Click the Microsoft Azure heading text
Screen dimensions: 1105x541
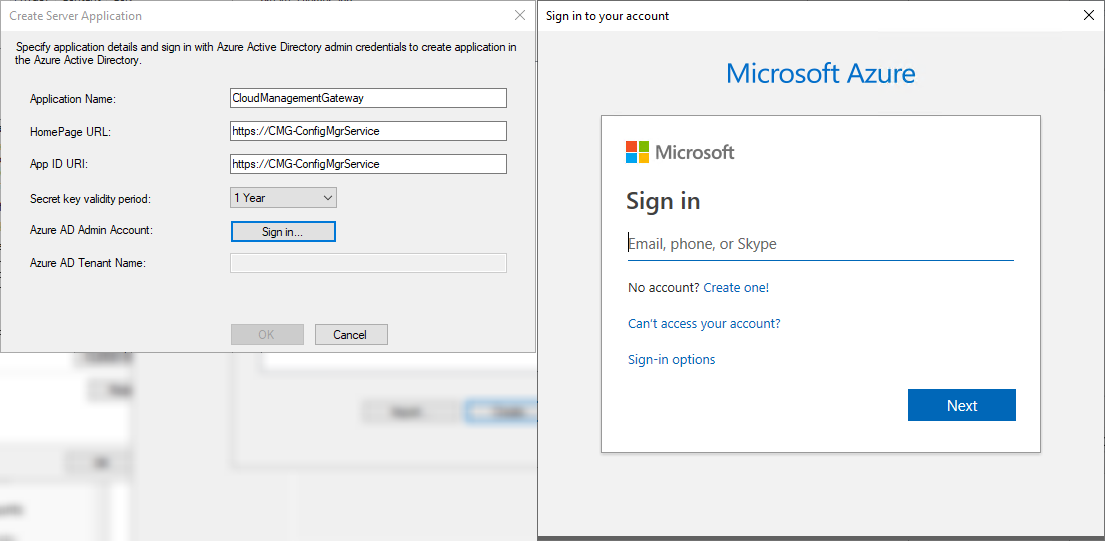pyautogui.click(x=820, y=73)
